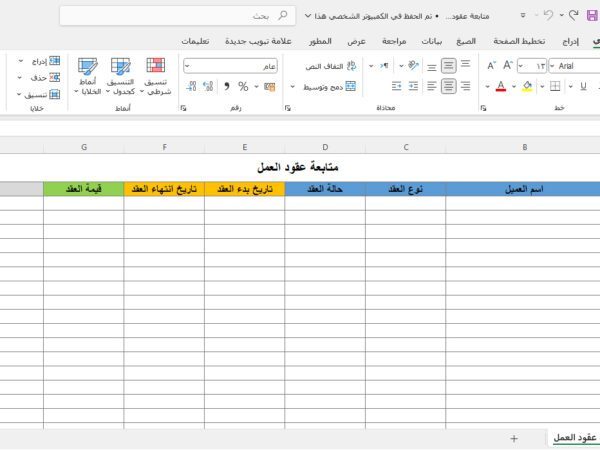600x450 pixels.
Task: Select the قيمة العقد header cell
Action: pyautogui.click(x=84, y=189)
